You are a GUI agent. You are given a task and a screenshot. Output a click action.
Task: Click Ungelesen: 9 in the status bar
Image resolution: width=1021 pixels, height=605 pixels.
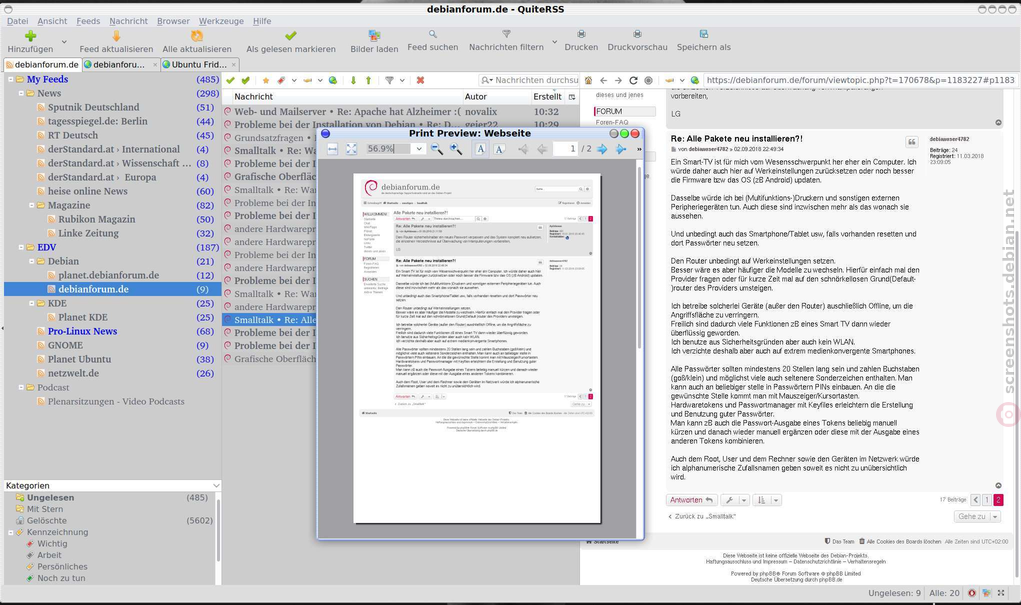(894, 593)
